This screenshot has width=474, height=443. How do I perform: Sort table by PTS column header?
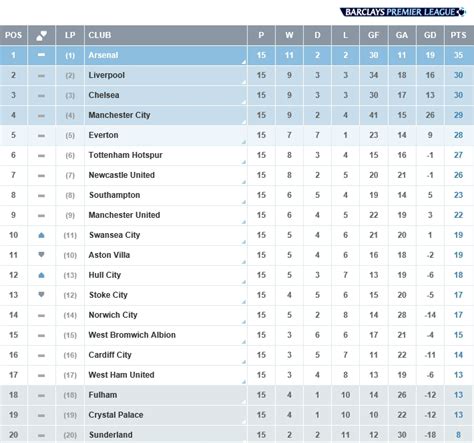click(459, 35)
